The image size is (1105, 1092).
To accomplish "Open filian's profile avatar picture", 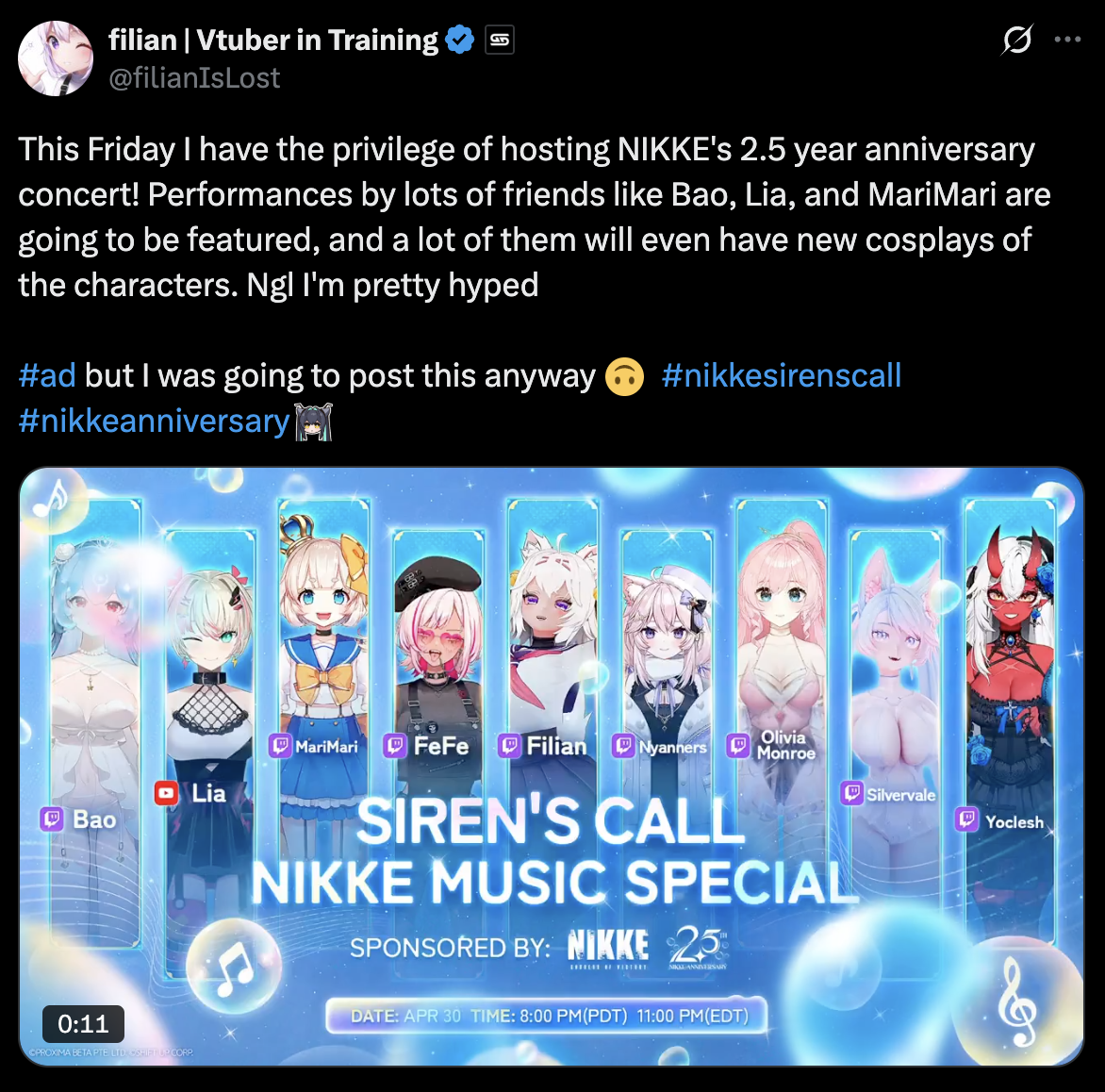I will [56, 58].
